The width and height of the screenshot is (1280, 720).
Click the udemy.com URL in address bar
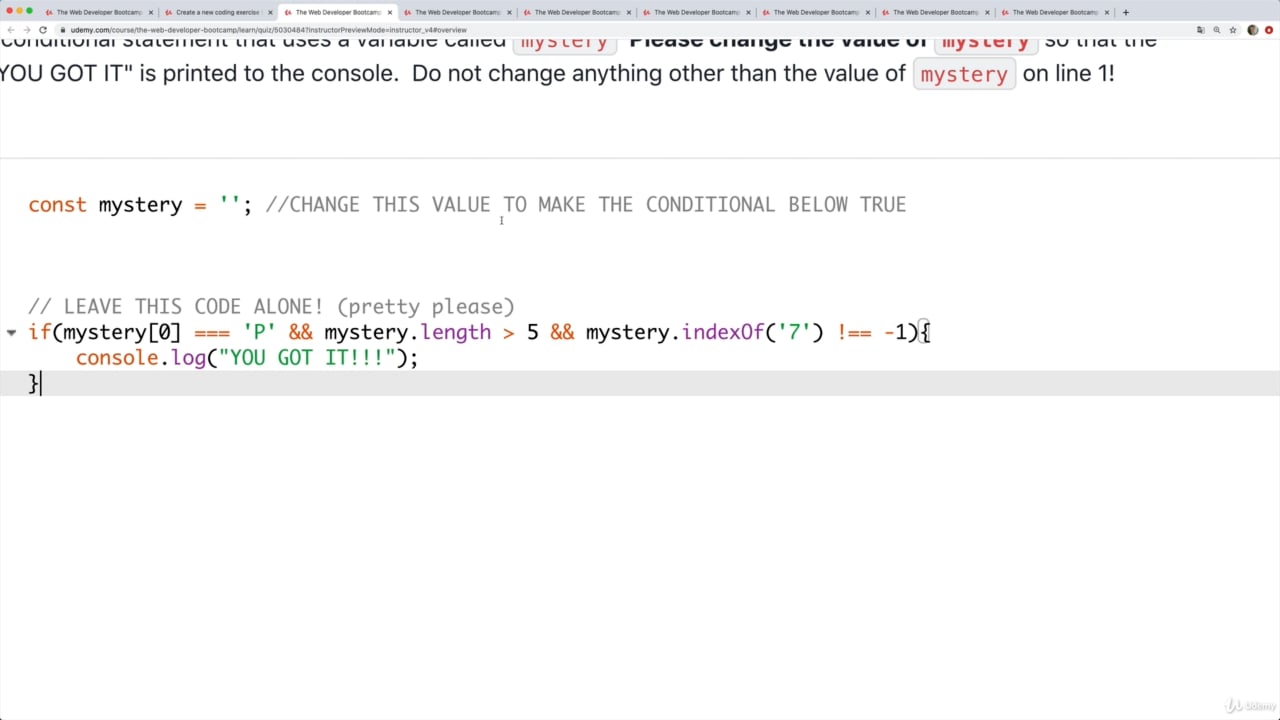[268, 30]
